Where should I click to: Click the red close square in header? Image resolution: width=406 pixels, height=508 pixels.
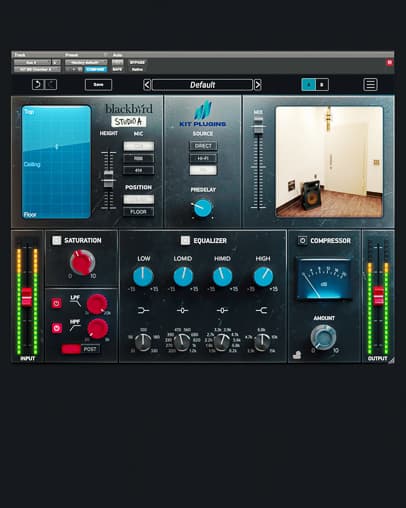(x=389, y=62)
